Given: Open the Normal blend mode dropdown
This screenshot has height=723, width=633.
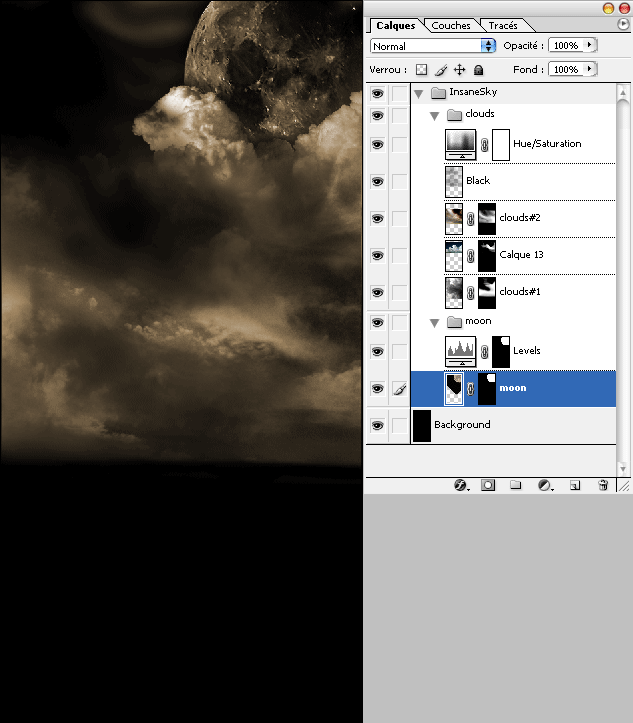Looking at the screenshot, I should click(432, 46).
